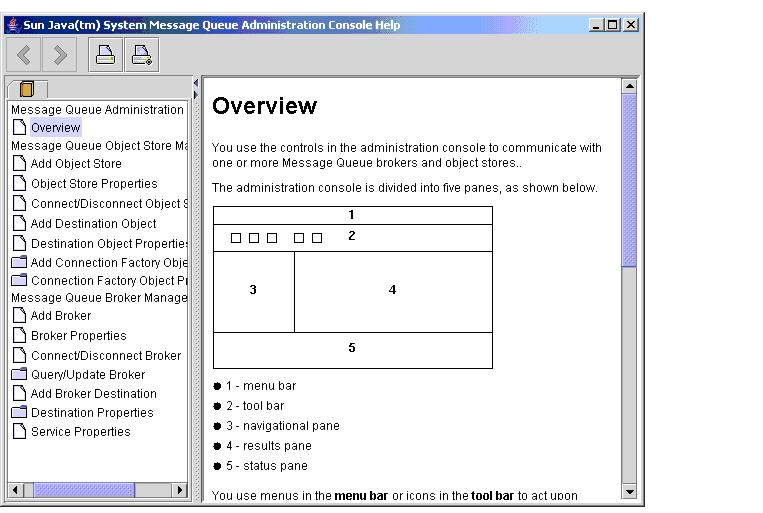Click the Connection Factory Object Properties folder icon
Screen dimensions: 763x513
click(19, 280)
